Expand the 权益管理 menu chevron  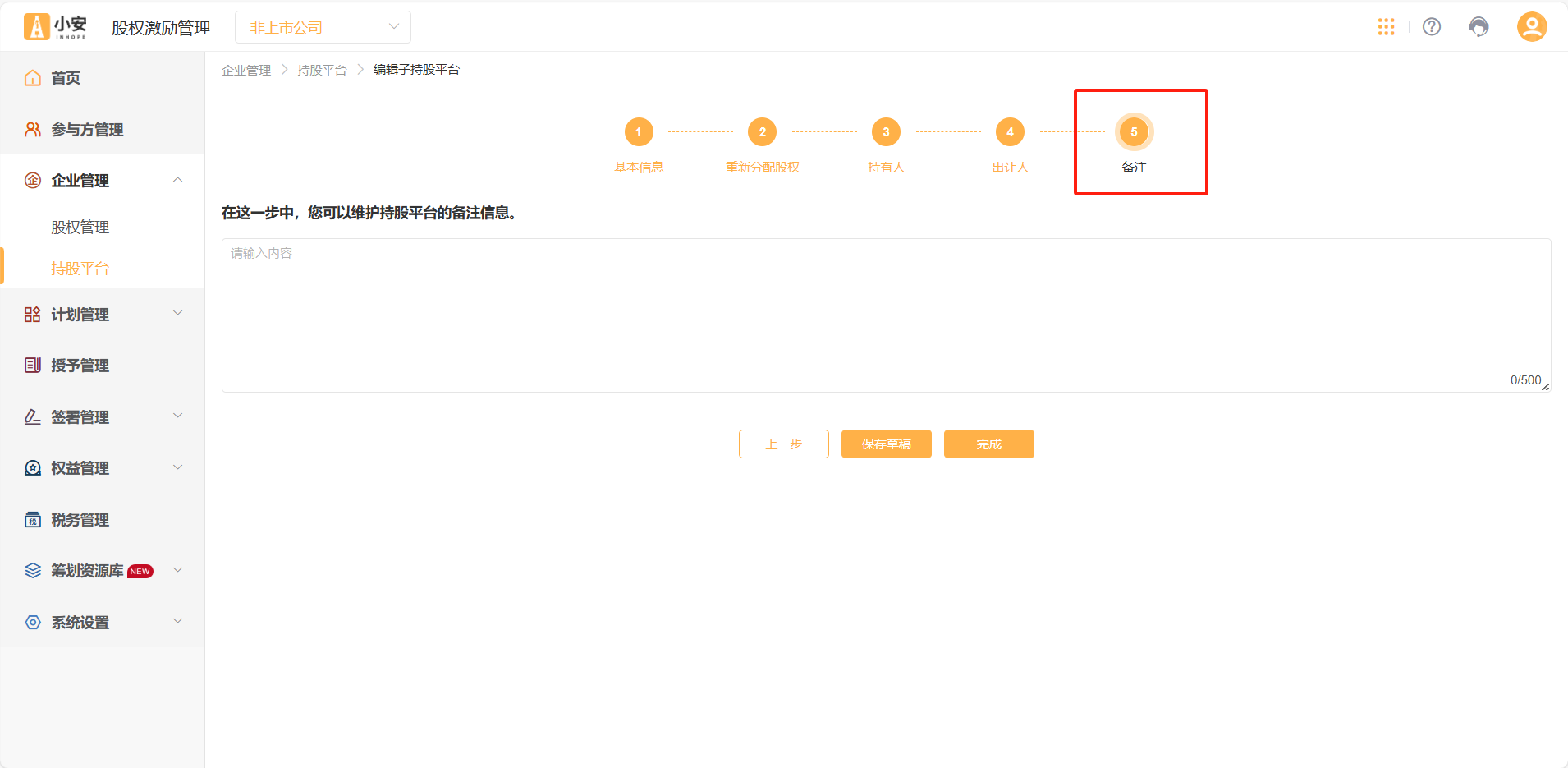click(178, 467)
